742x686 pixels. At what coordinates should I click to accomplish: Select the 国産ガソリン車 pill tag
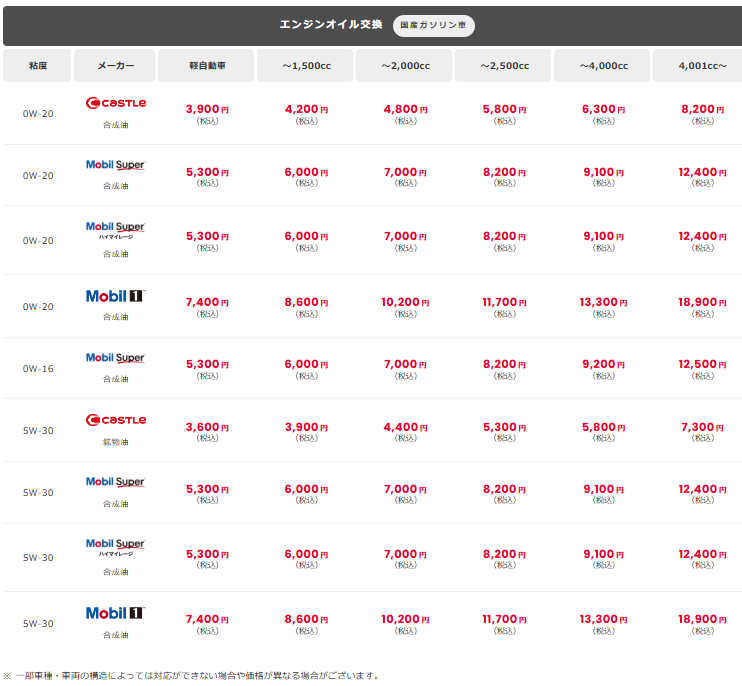(433, 25)
